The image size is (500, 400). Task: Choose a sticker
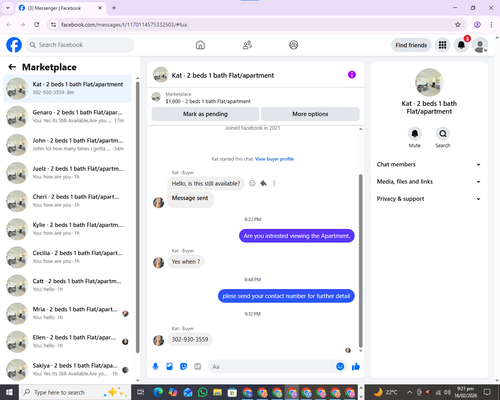pos(184,367)
